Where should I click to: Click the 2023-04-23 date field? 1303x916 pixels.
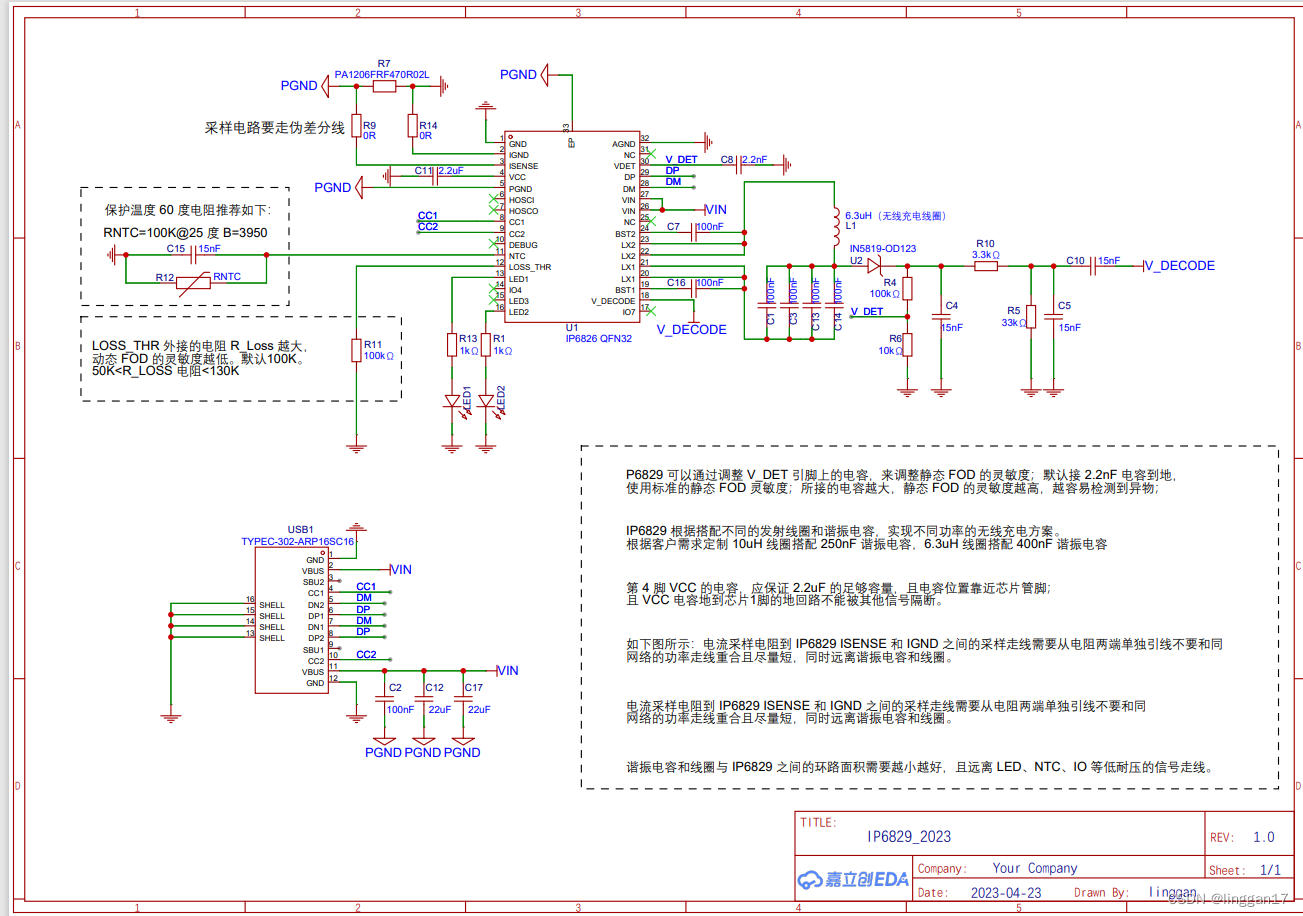tap(1006, 892)
